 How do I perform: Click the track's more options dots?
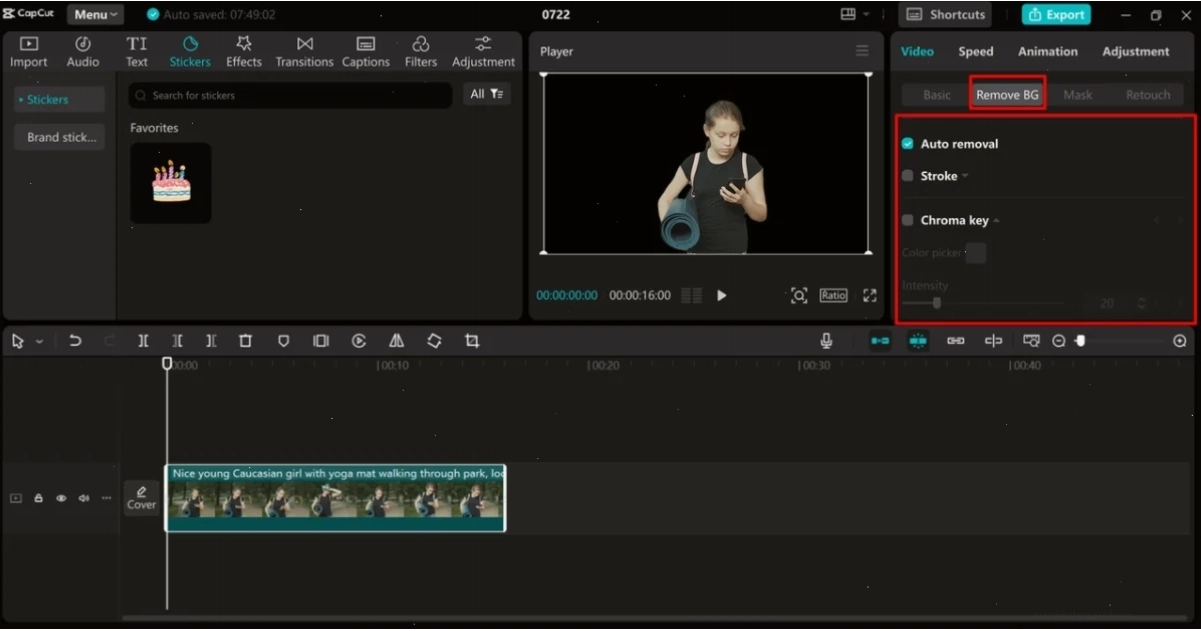106,498
